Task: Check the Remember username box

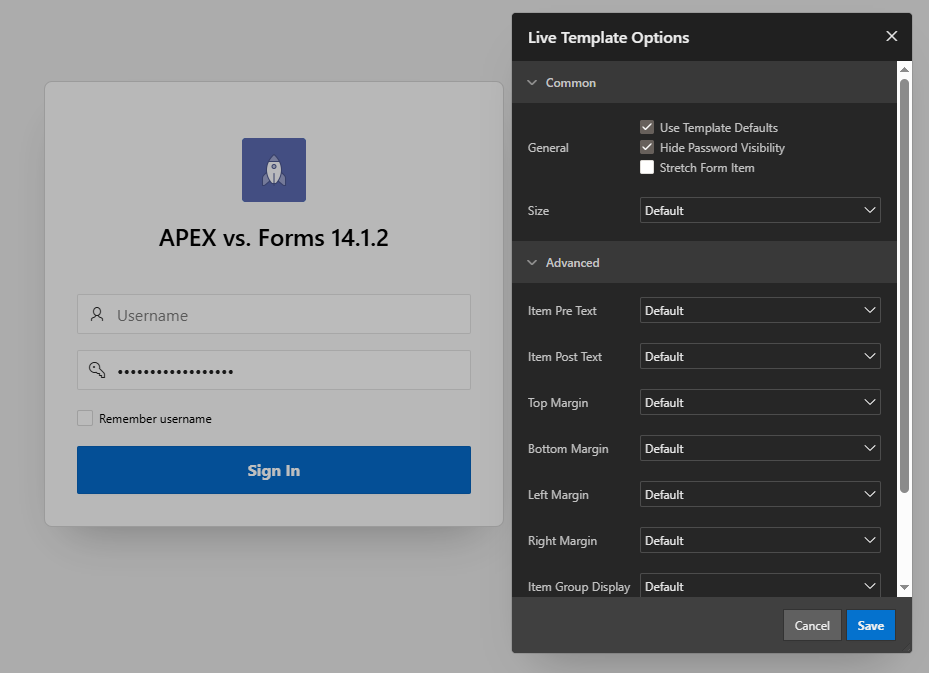Action: 85,418
